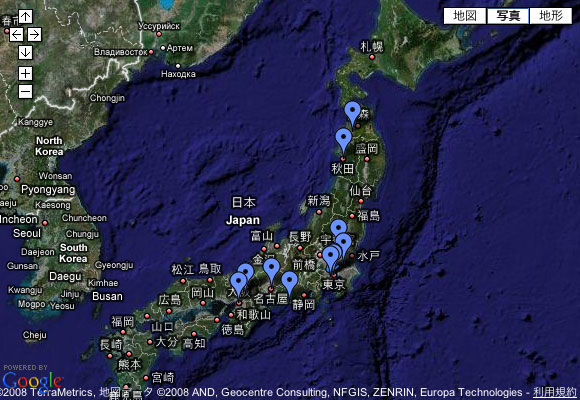Viewport: 580px width, 400px height.
Task: Click the Busan city label
Action: [107, 296]
